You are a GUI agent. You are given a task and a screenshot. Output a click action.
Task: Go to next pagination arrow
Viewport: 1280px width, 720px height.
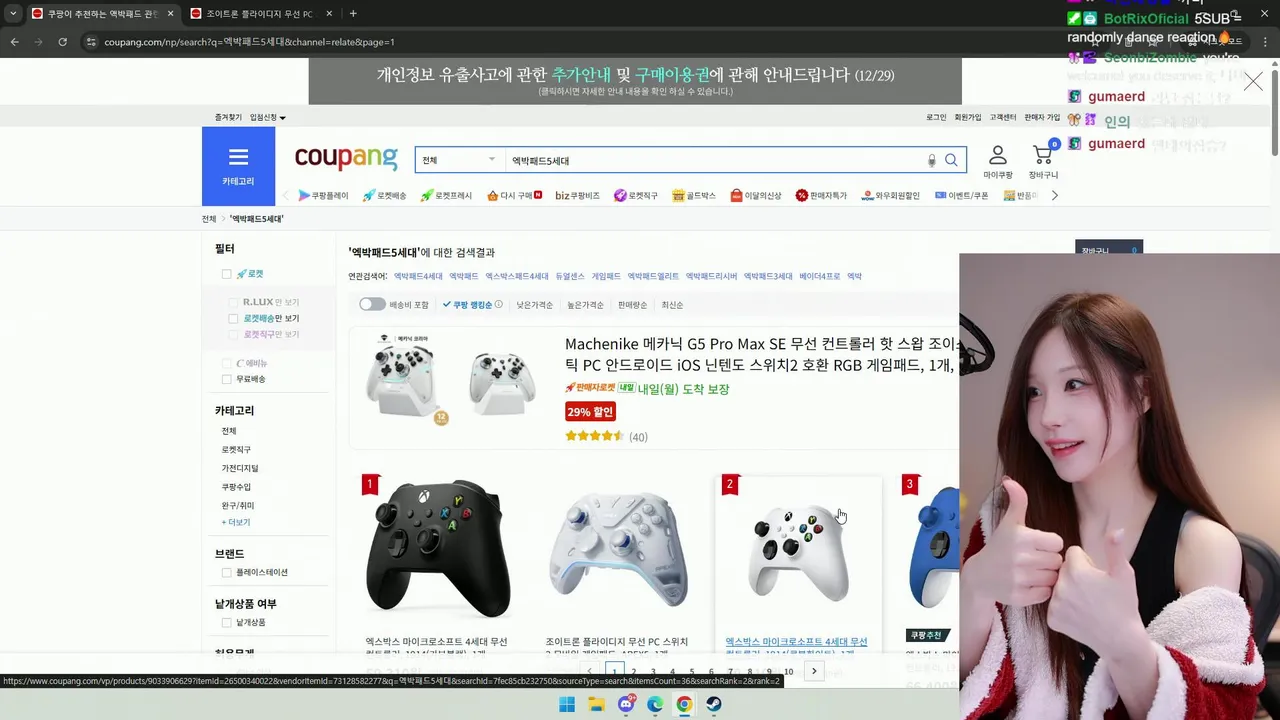[x=814, y=671]
